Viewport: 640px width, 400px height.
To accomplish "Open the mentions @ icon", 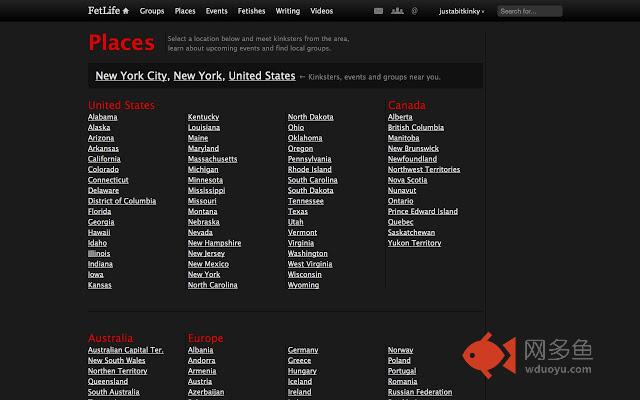I will coord(415,11).
